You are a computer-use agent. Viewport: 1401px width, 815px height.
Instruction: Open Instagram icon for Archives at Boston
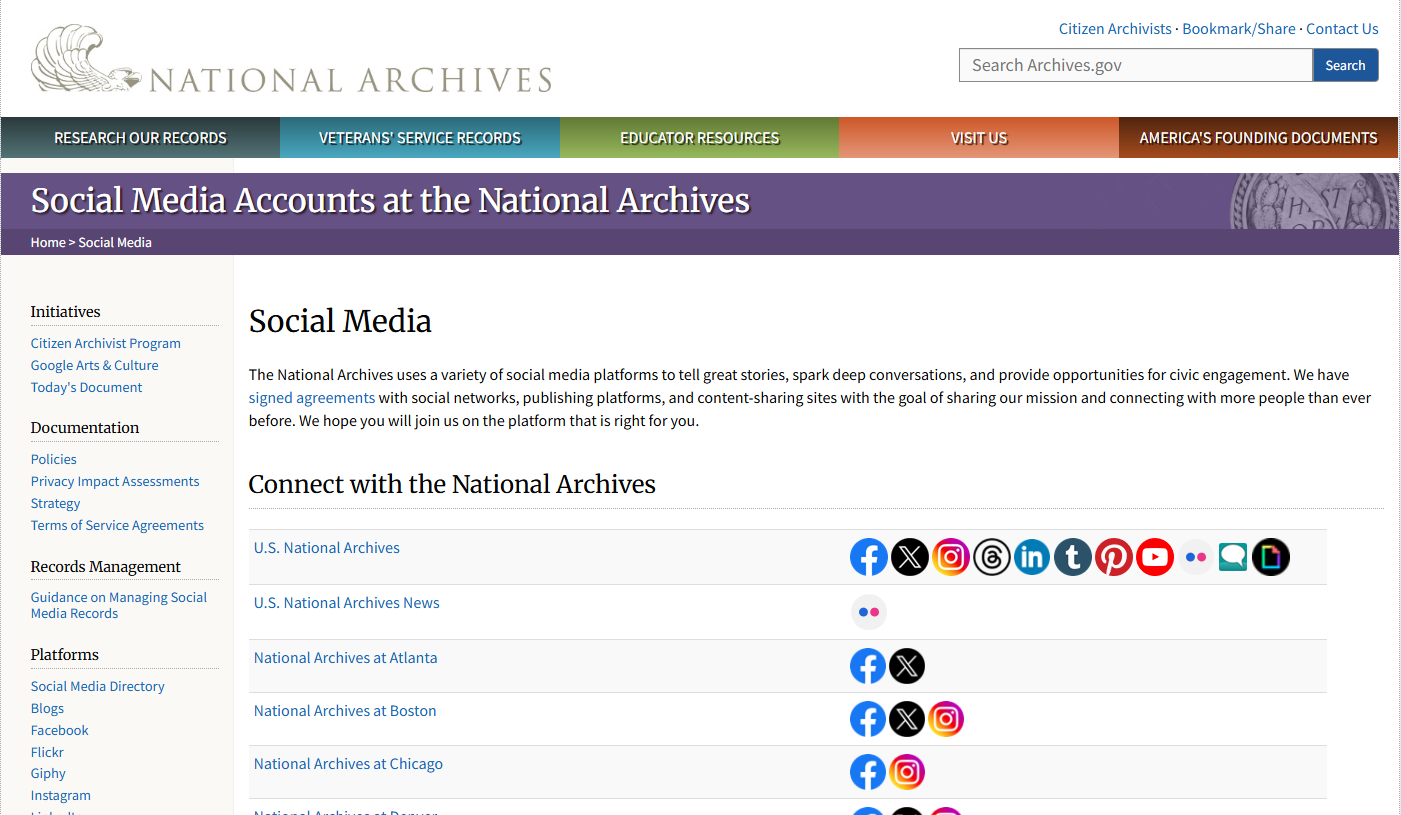click(946, 719)
